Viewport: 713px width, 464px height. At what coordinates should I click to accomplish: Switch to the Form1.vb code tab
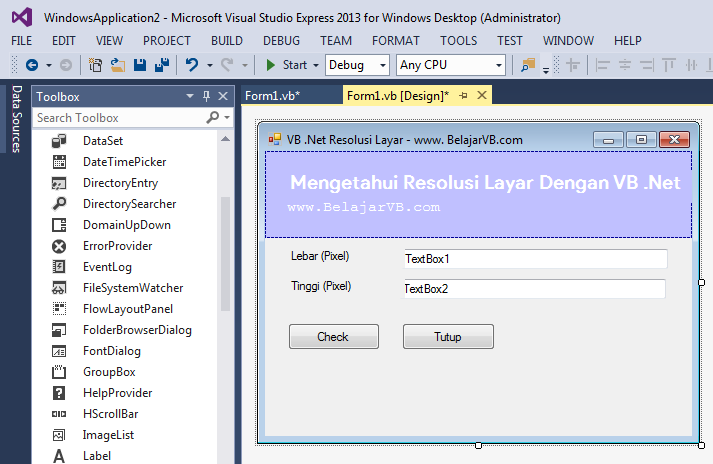pos(272,96)
